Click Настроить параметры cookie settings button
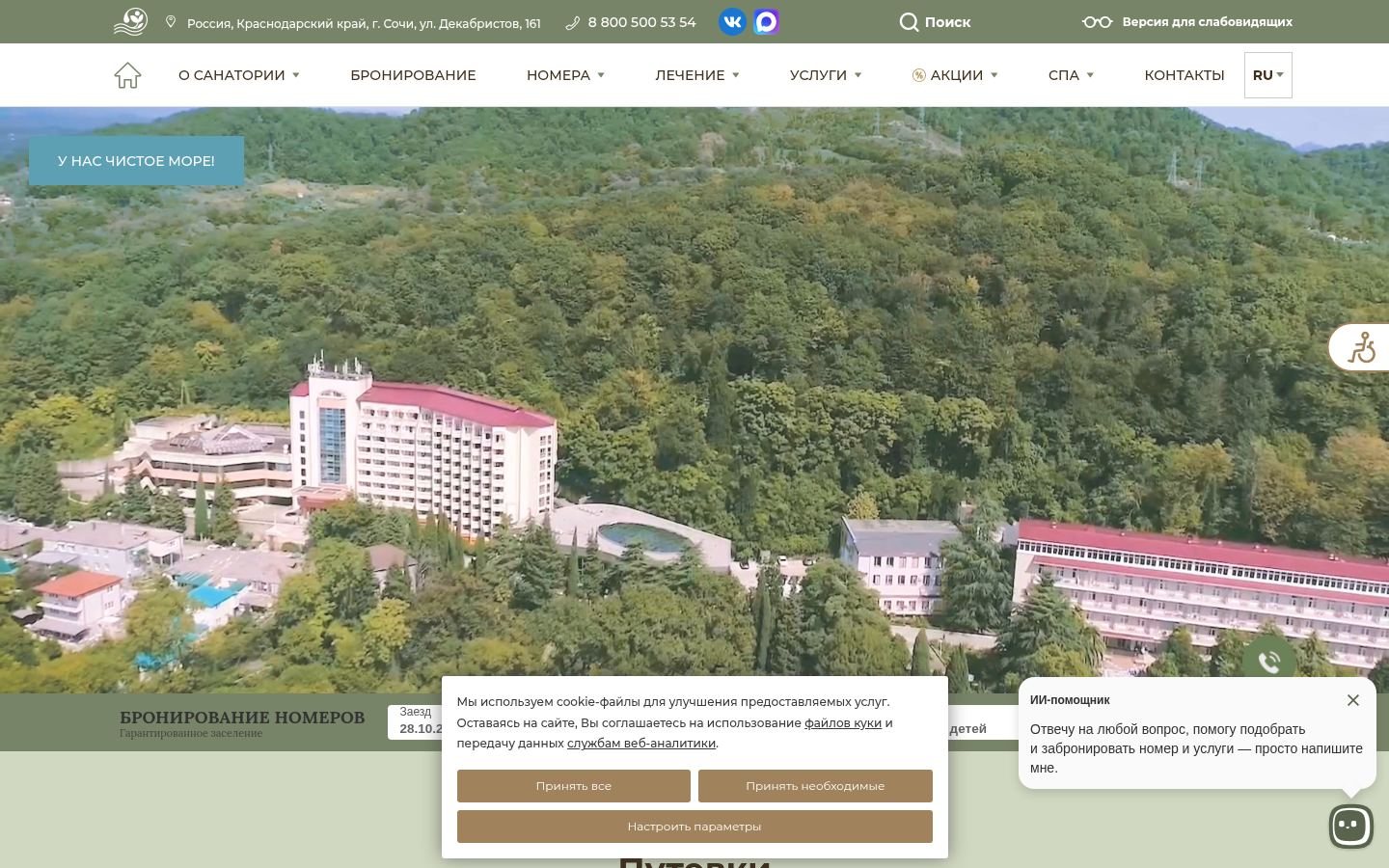The width and height of the screenshot is (1389, 868). [x=694, y=827]
